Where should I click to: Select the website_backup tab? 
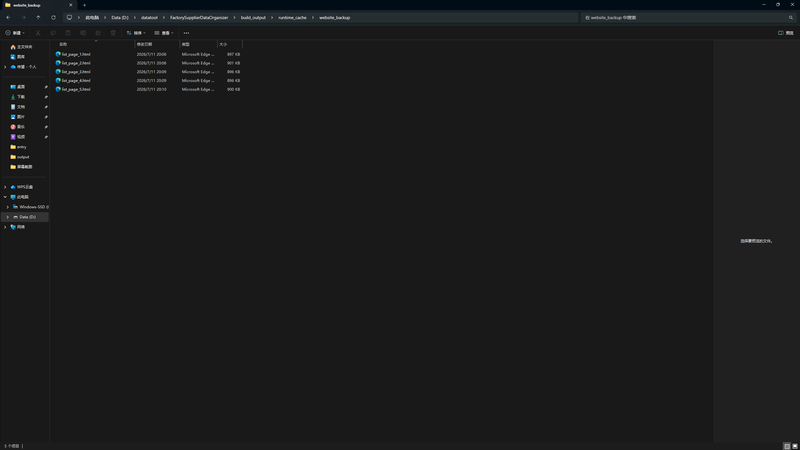(x=38, y=5)
